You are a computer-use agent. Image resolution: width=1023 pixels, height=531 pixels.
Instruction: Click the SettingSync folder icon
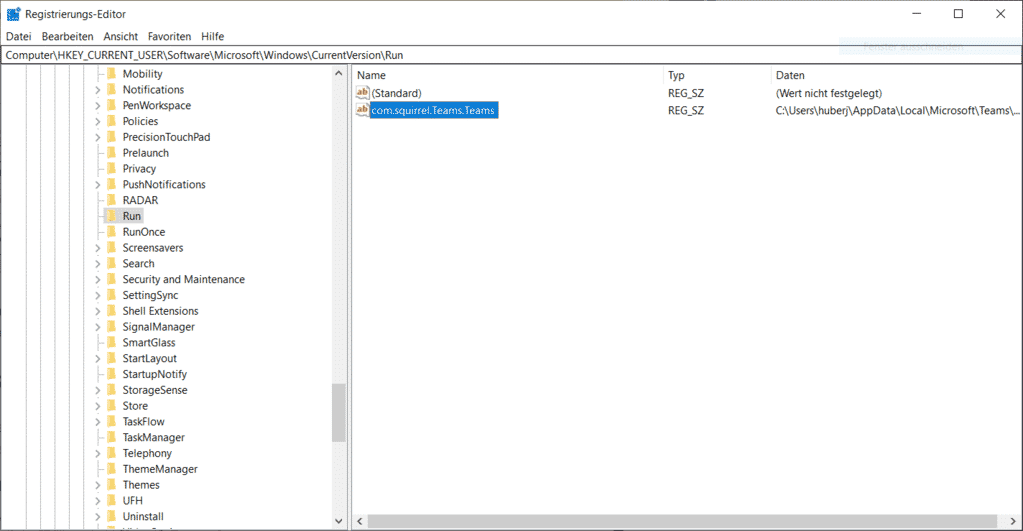[112, 295]
